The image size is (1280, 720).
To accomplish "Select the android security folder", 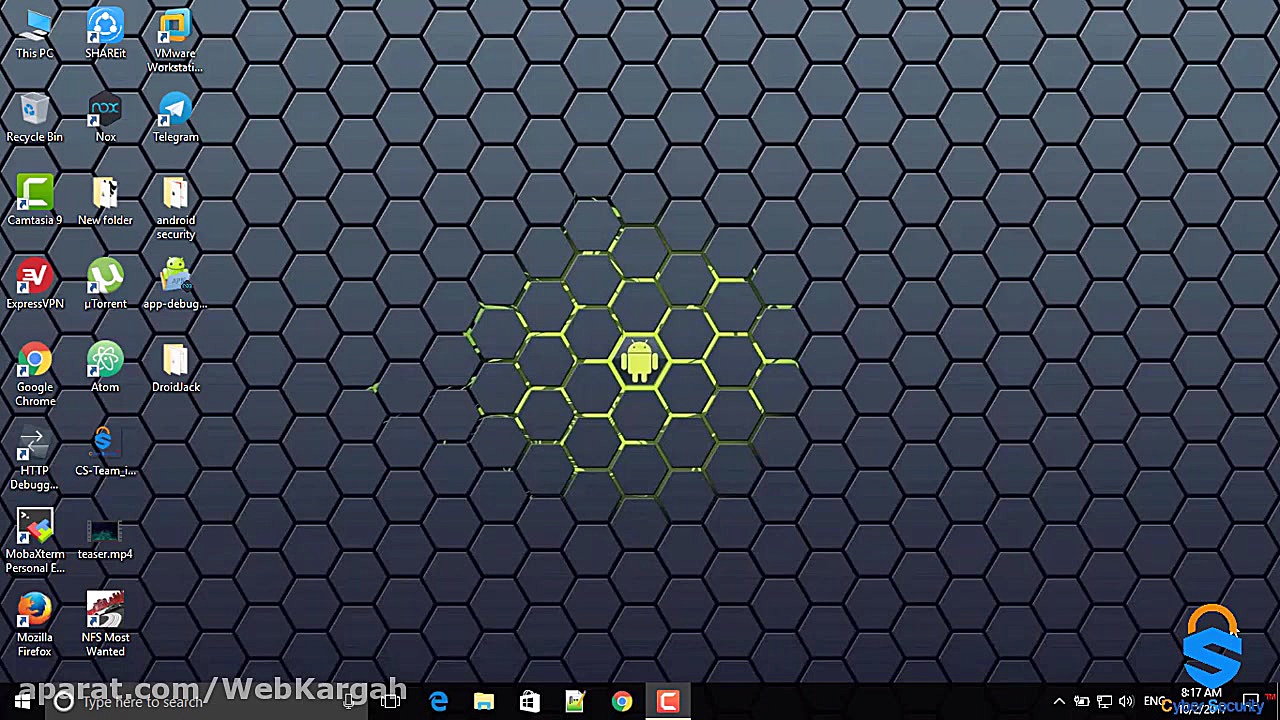I will pyautogui.click(x=175, y=208).
